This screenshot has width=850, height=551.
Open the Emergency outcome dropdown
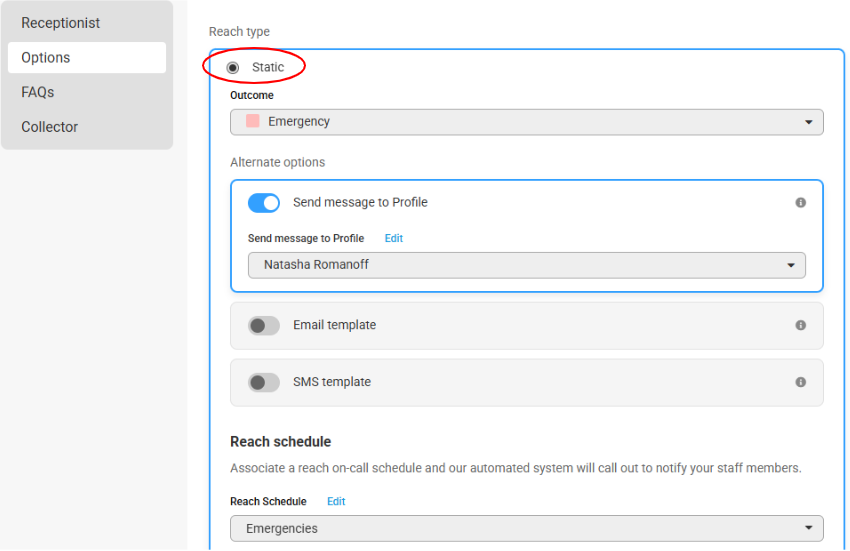526,121
